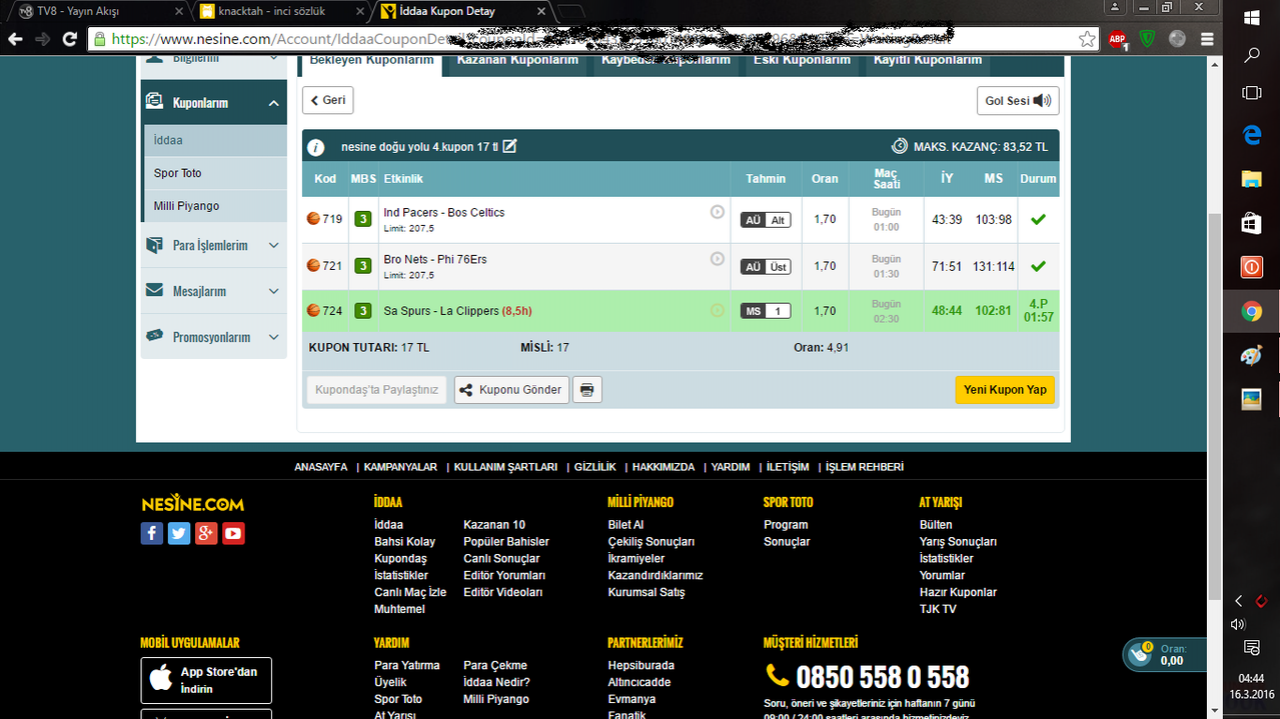Open Nesine Facebook page icon

tap(152, 533)
